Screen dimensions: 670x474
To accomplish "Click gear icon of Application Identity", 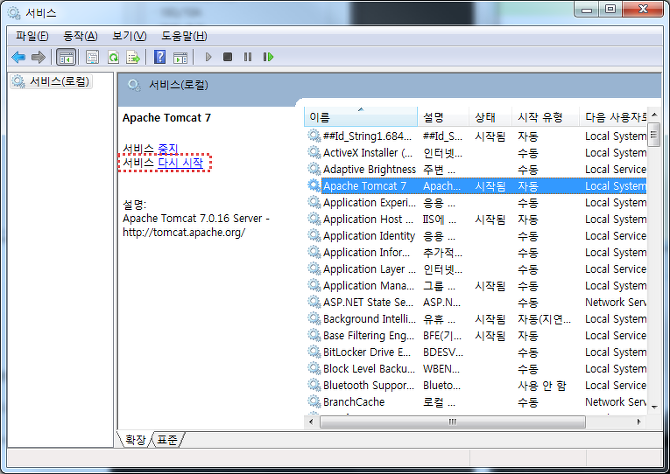I will coord(314,236).
